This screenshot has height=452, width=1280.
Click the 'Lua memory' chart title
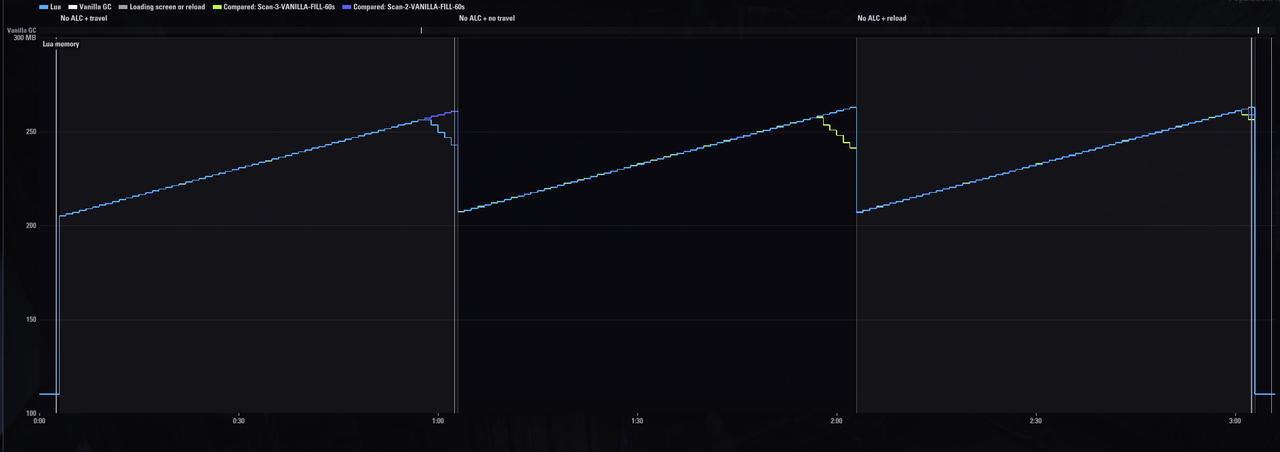click(60, 44)
